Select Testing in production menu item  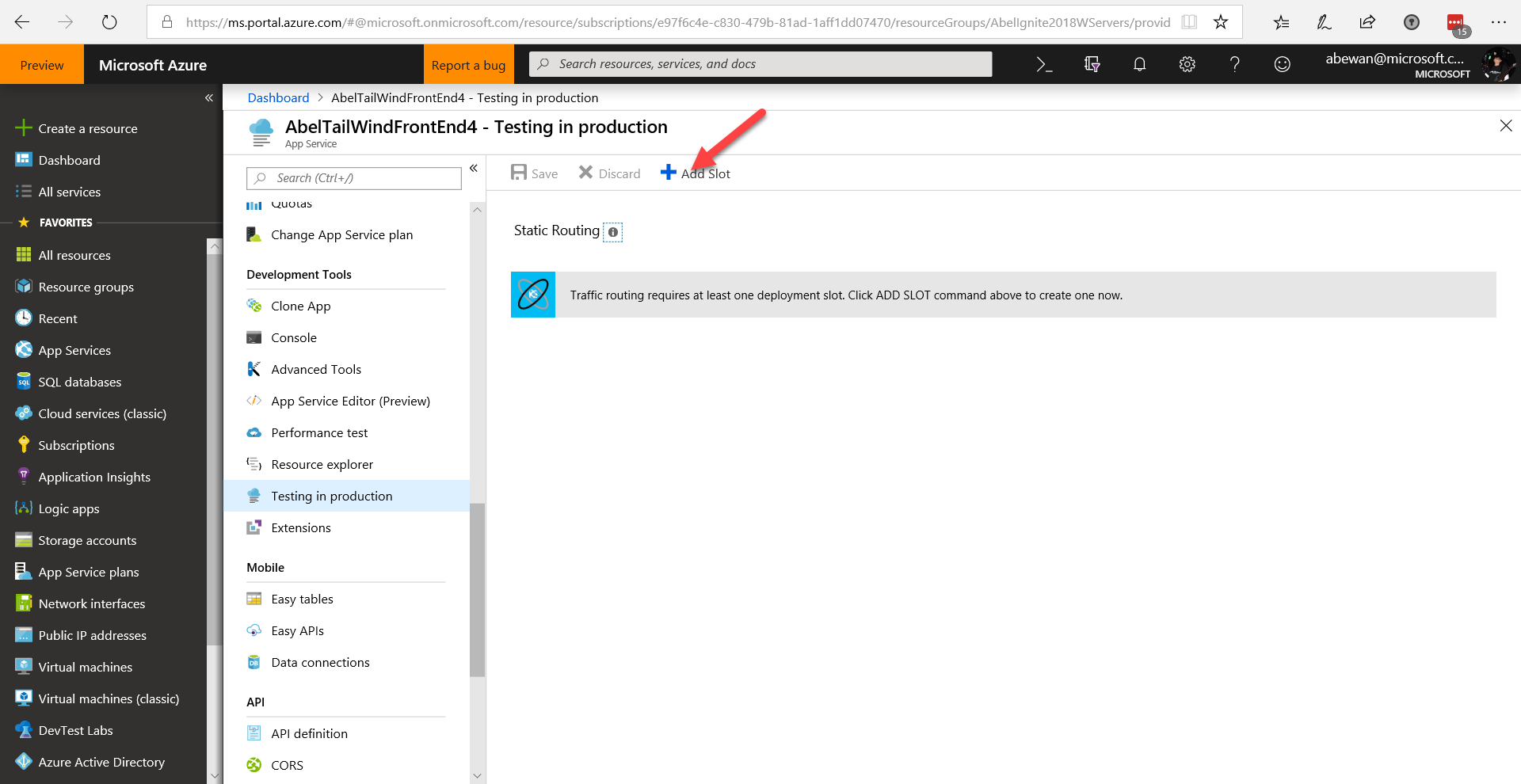pyautogui.click(x=346, y=496)
